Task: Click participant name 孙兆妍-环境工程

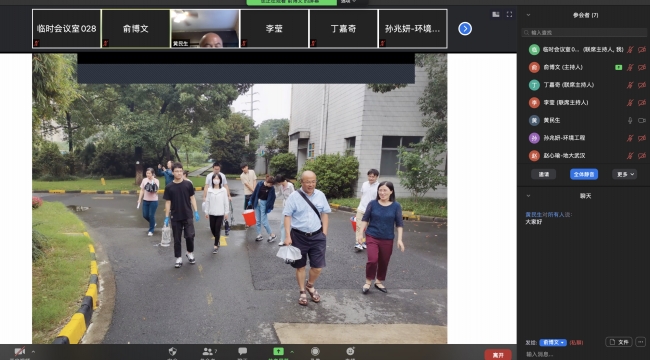Action: point(564,138)
